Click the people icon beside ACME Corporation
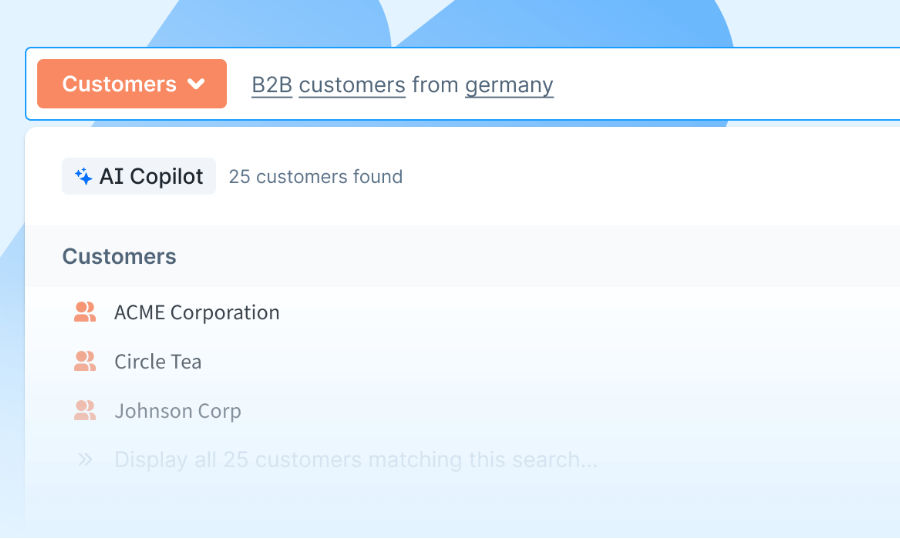 [x=85, y=312]
